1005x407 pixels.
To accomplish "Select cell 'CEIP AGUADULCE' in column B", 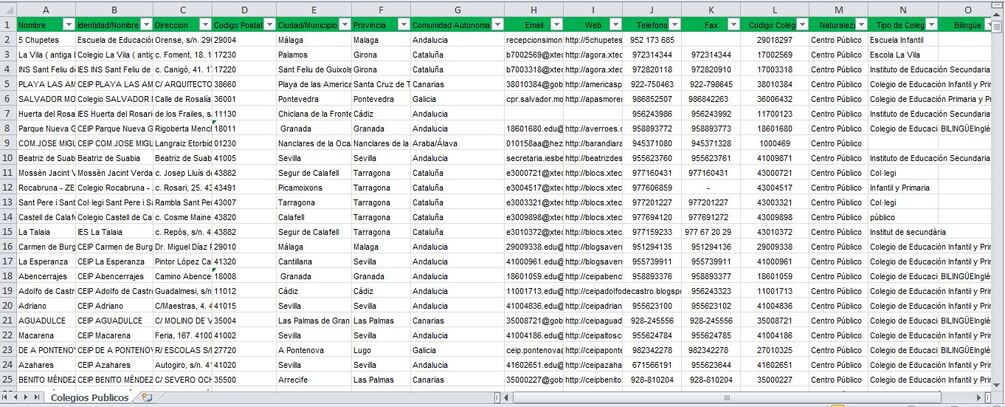I will [x=114, y=320].
